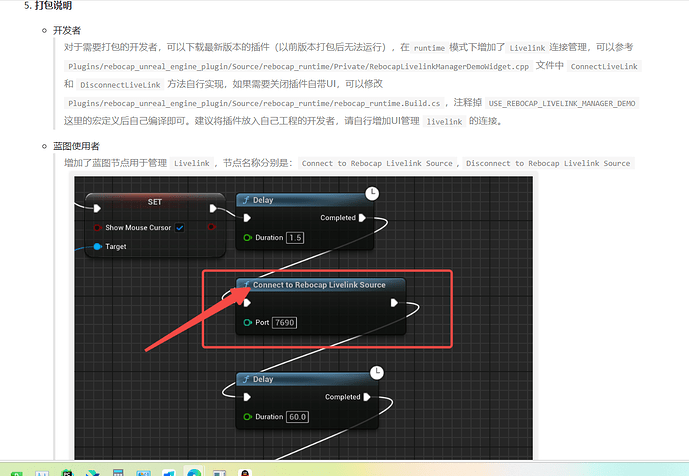Select the SET node title bar
This screenshot has width=689, height=476.
click(155, 202)
